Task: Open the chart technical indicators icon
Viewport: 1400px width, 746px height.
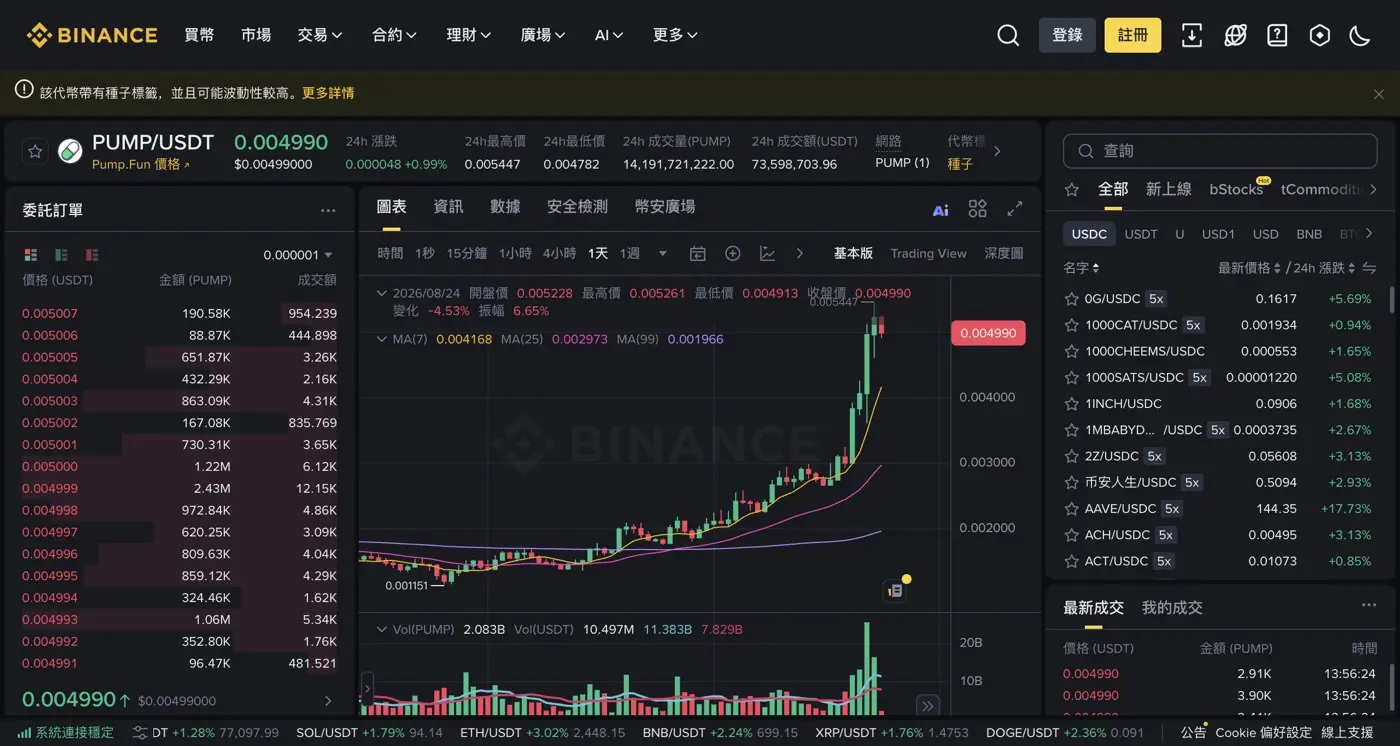Action: [x=767, y=254]
